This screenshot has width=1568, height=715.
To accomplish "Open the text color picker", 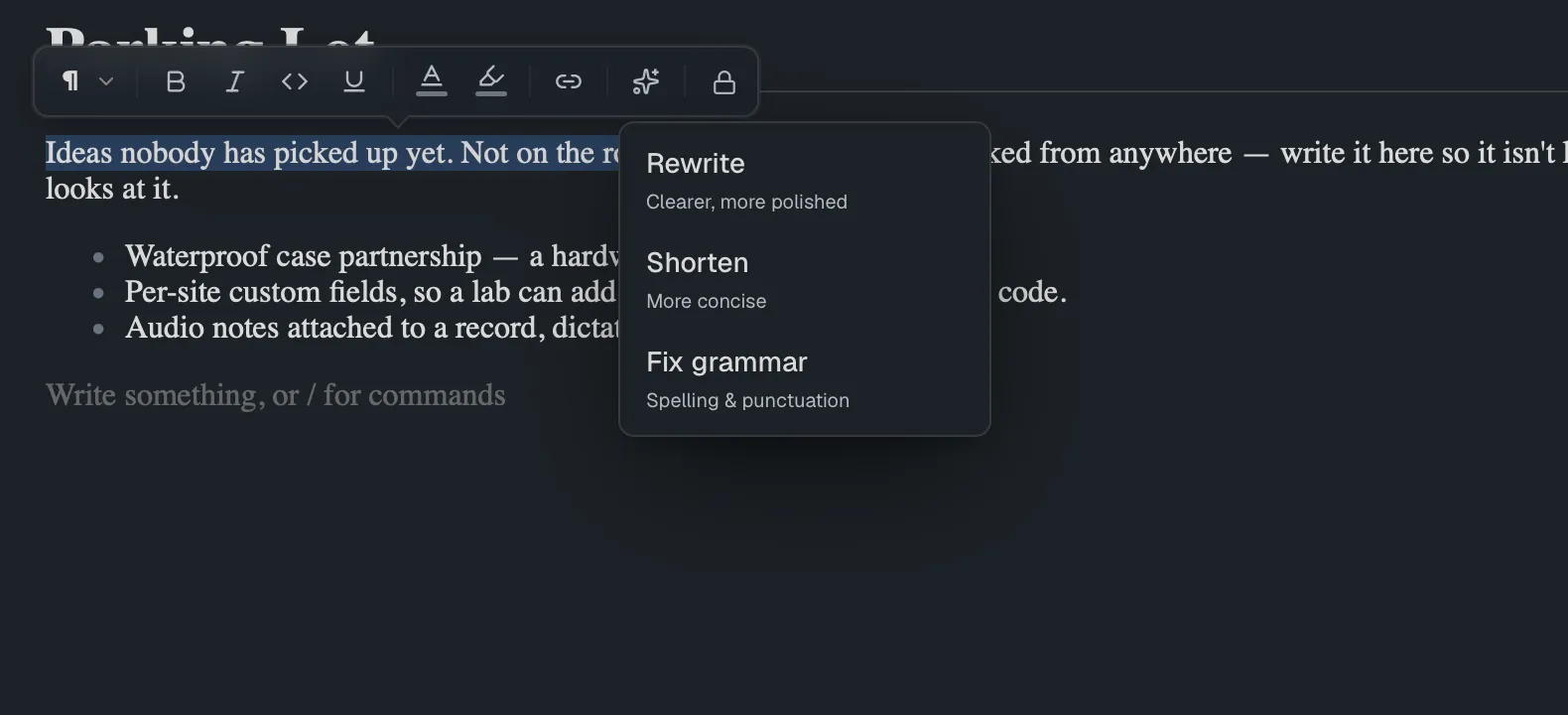I will coord(432,81).
